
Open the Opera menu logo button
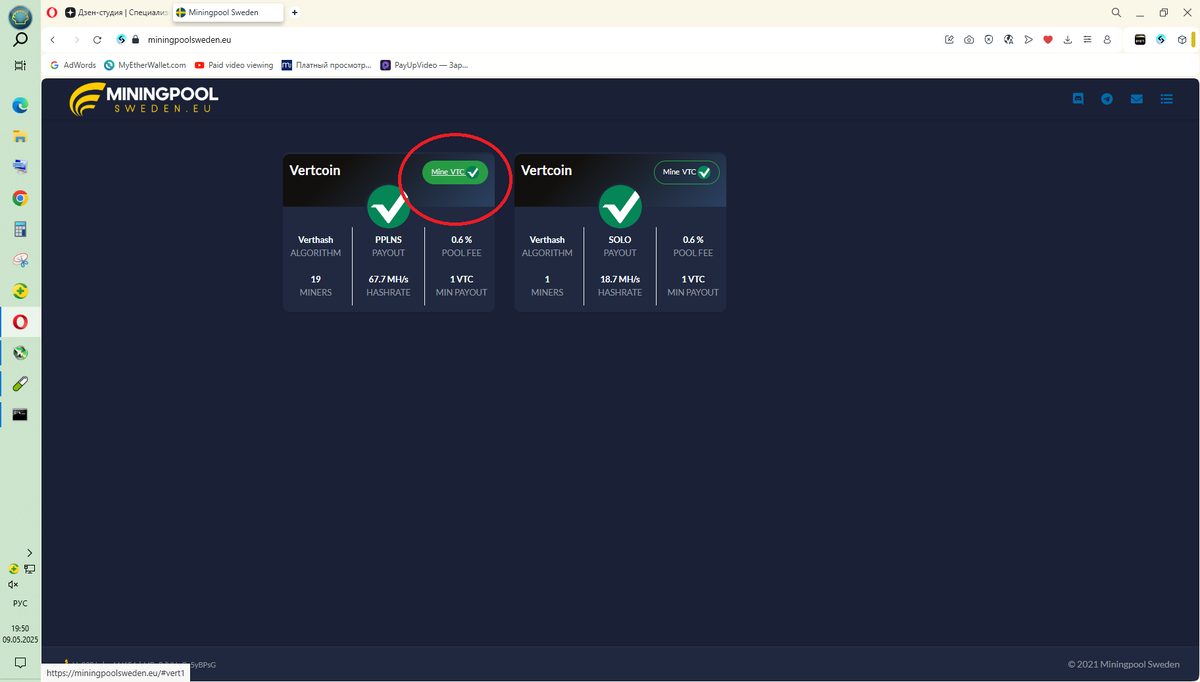(x=51, y=12)
